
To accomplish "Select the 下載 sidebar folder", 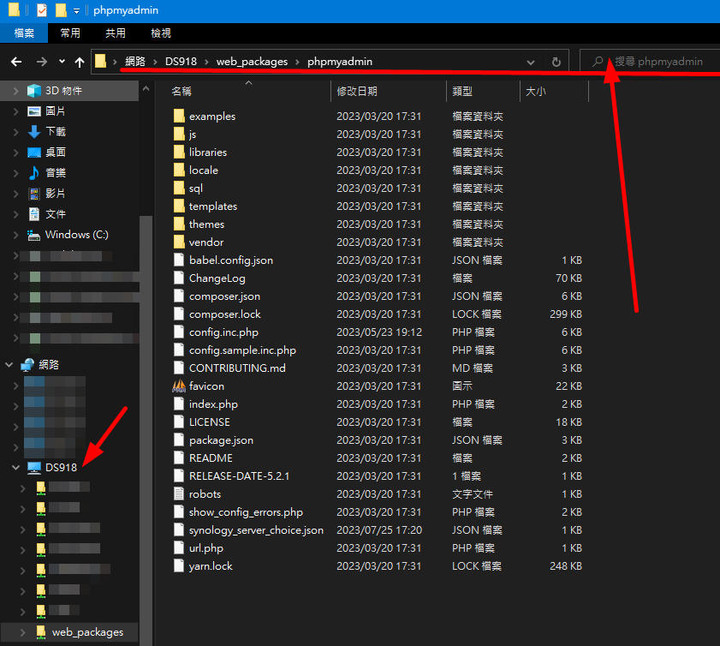I will 56,132.
